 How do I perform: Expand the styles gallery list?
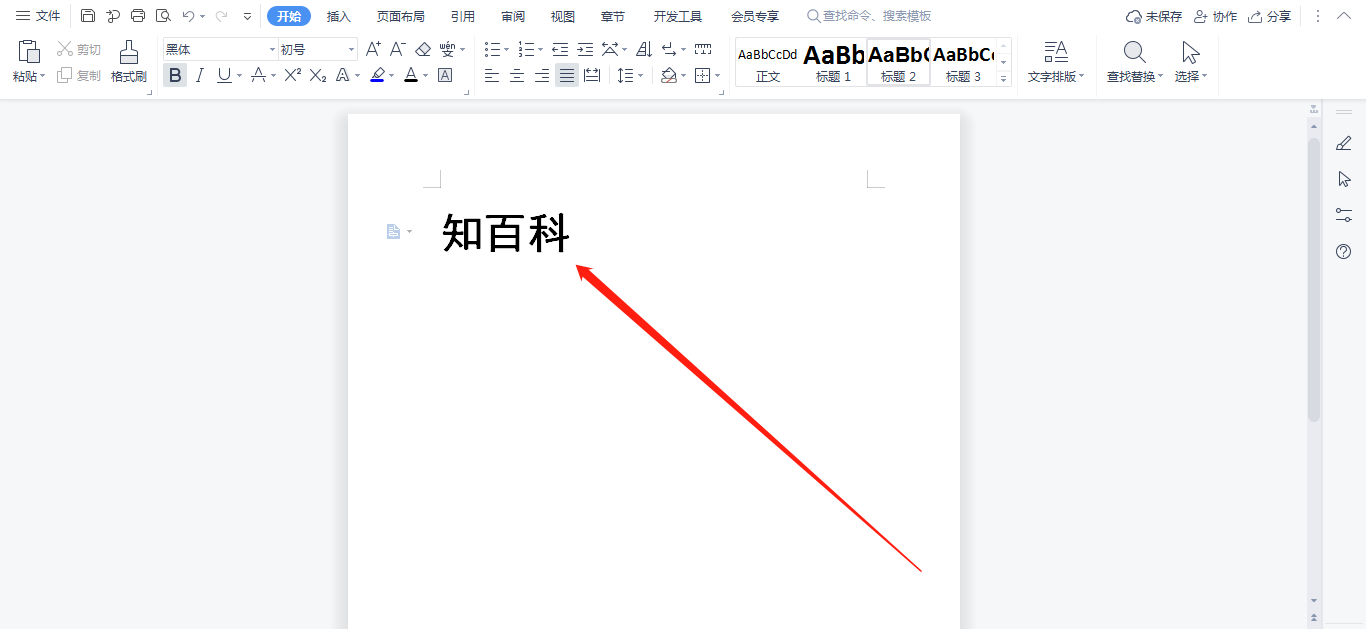coord(1004,78)
